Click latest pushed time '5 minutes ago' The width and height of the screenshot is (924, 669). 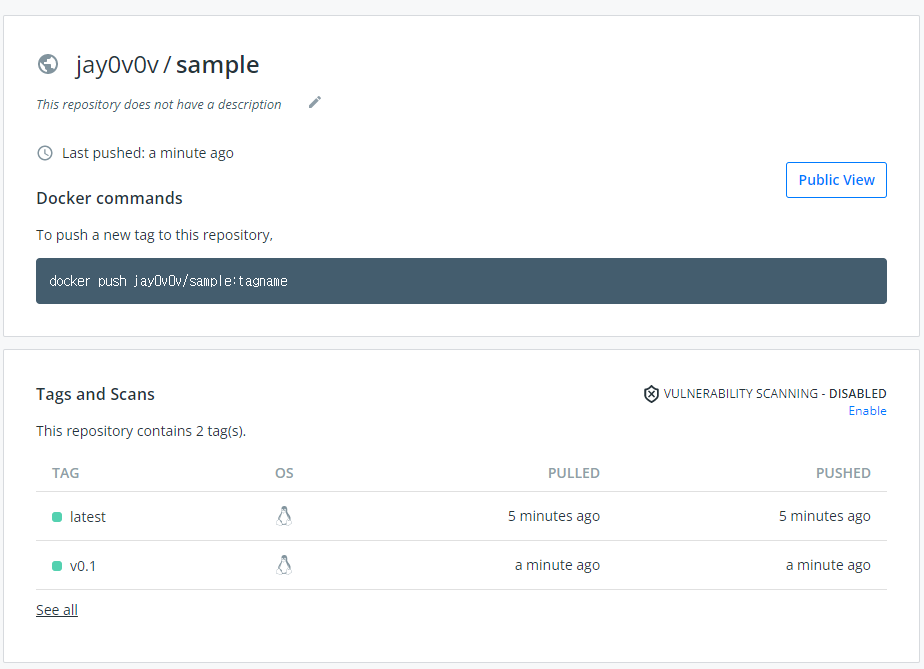point(824,516)
